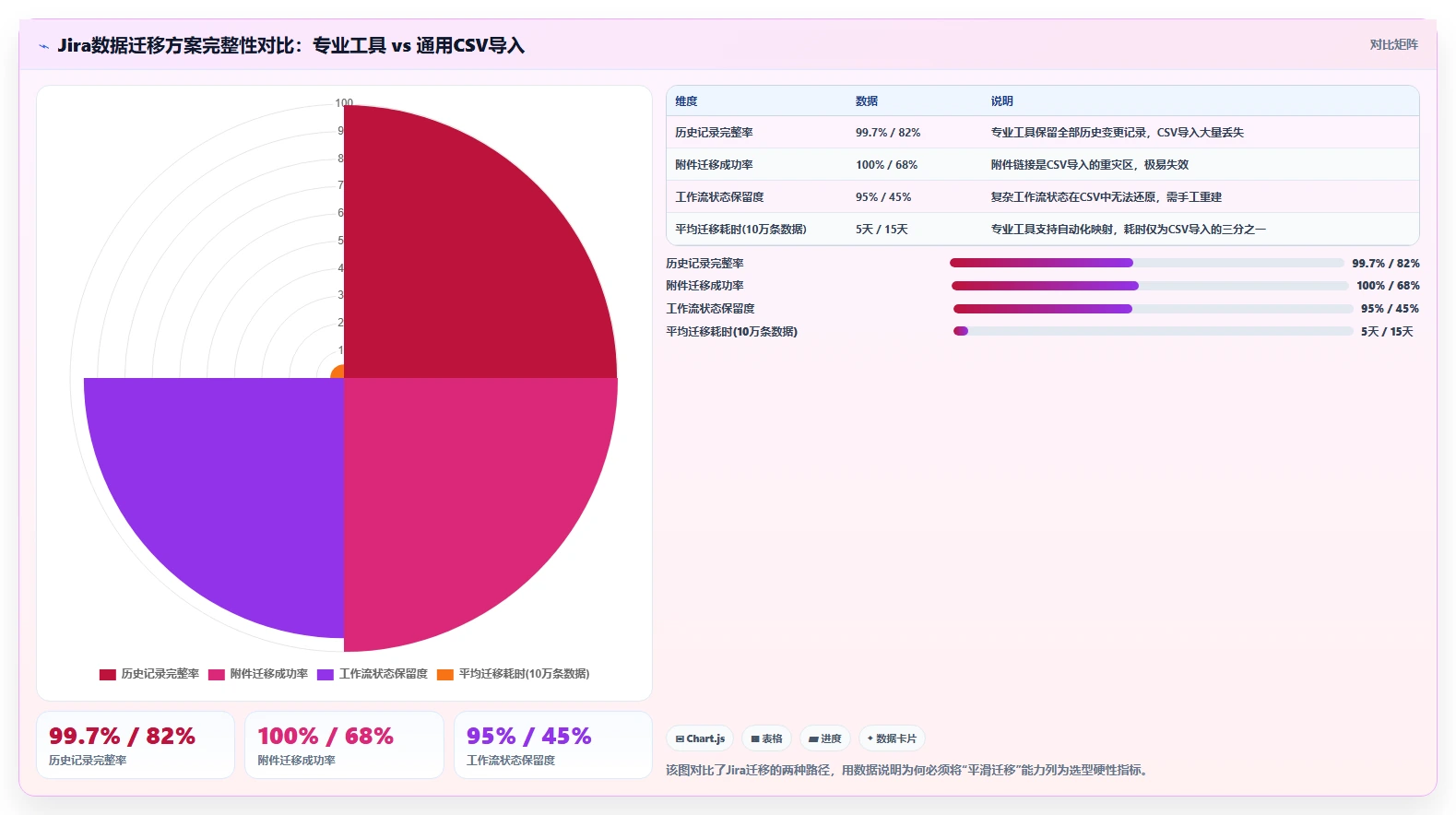Click table cell 历史记录完整率
This screenshot has height=815, width=1456.
tap(714, 133)
